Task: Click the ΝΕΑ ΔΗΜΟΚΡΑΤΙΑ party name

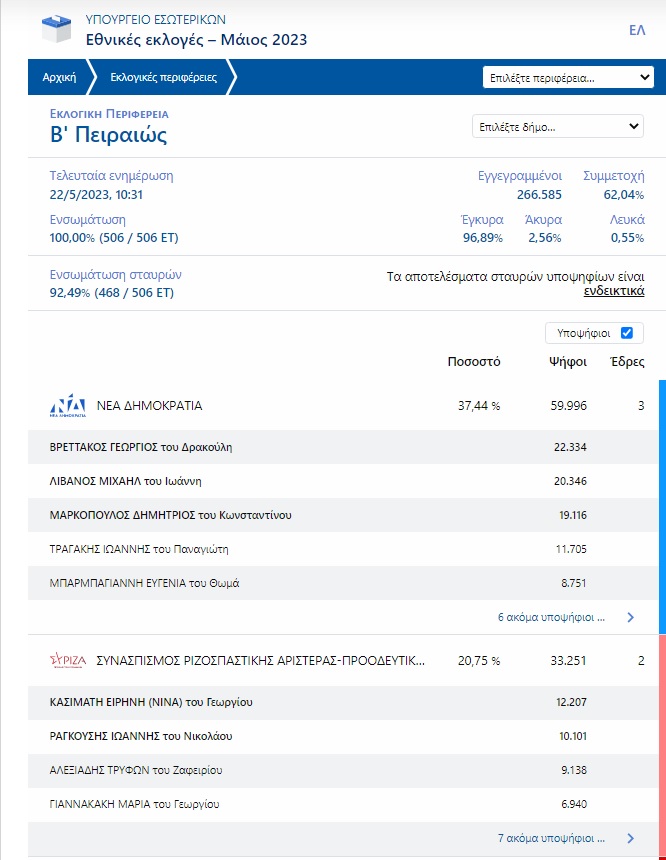Action: [149, 406]
